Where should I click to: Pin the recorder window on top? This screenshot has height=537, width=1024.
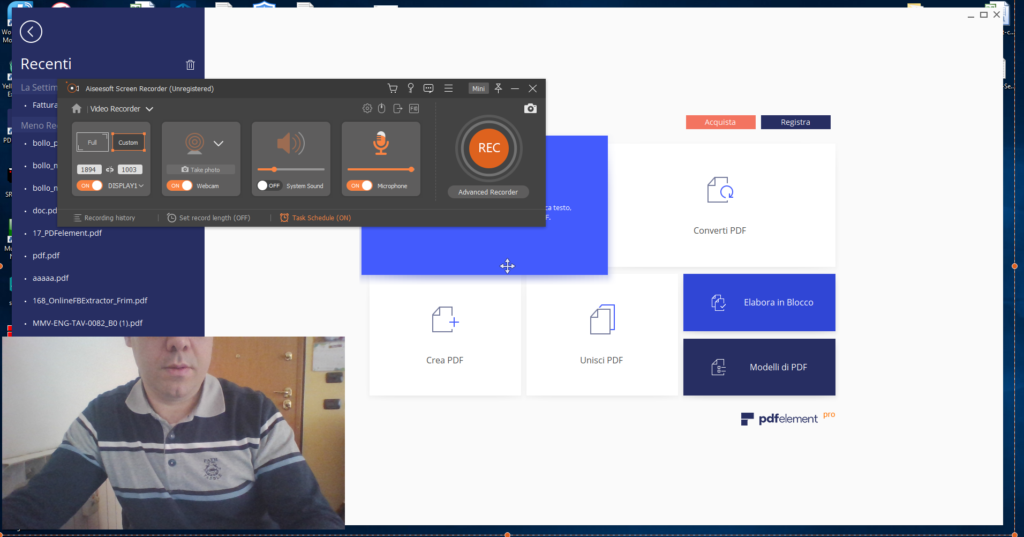pyautogui.click(x=498, y=88)
